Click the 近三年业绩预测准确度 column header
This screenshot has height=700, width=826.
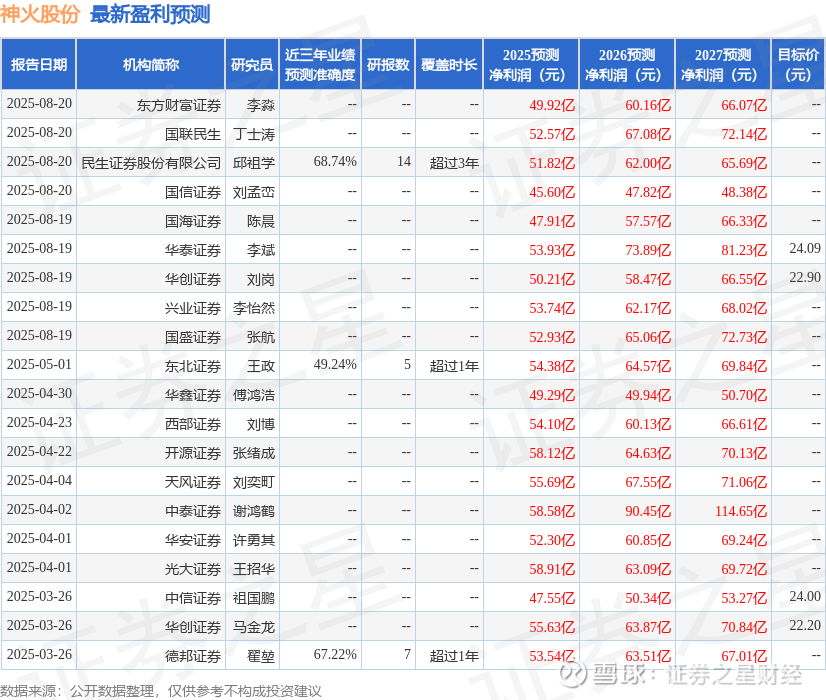pyautogui.click(x=320, y=65)
